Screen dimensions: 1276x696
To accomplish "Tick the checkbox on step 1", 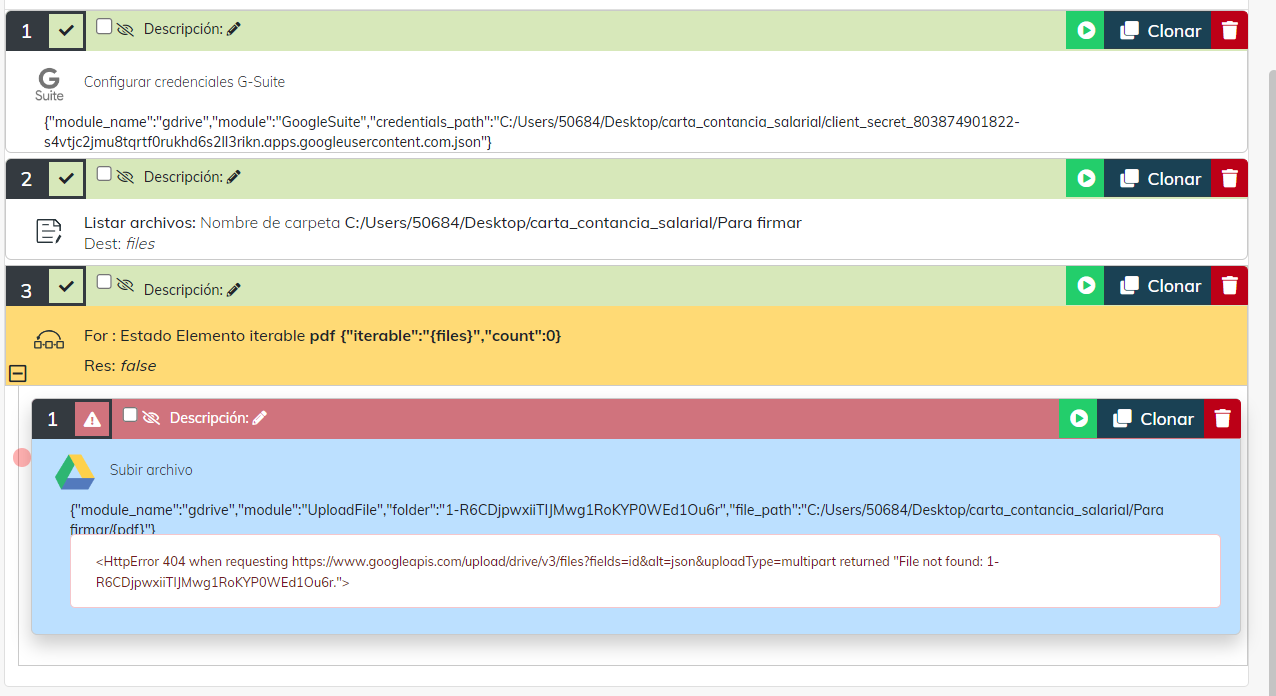I will (x=104, y=27).
